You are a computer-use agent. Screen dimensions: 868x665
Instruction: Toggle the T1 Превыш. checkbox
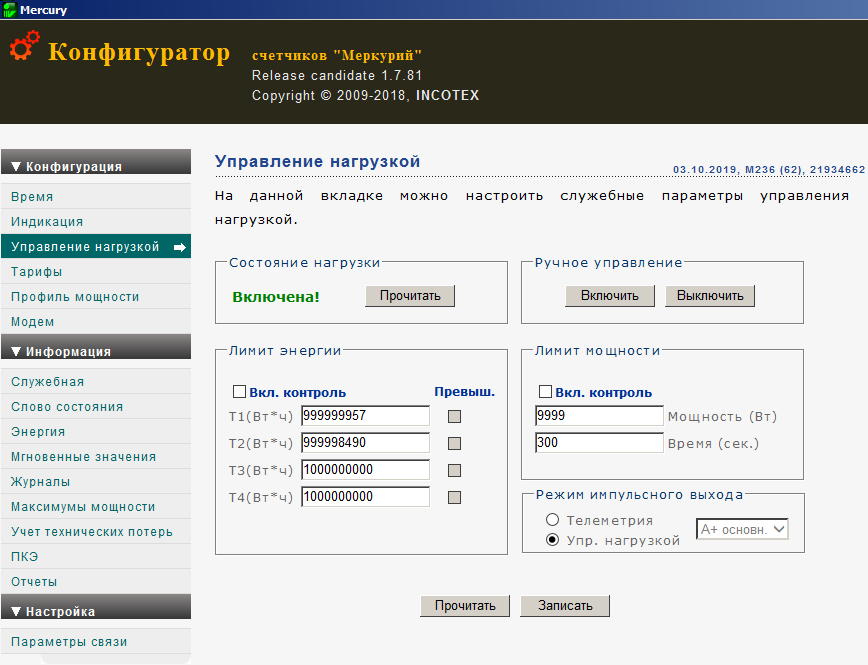[x=454, y=416]
